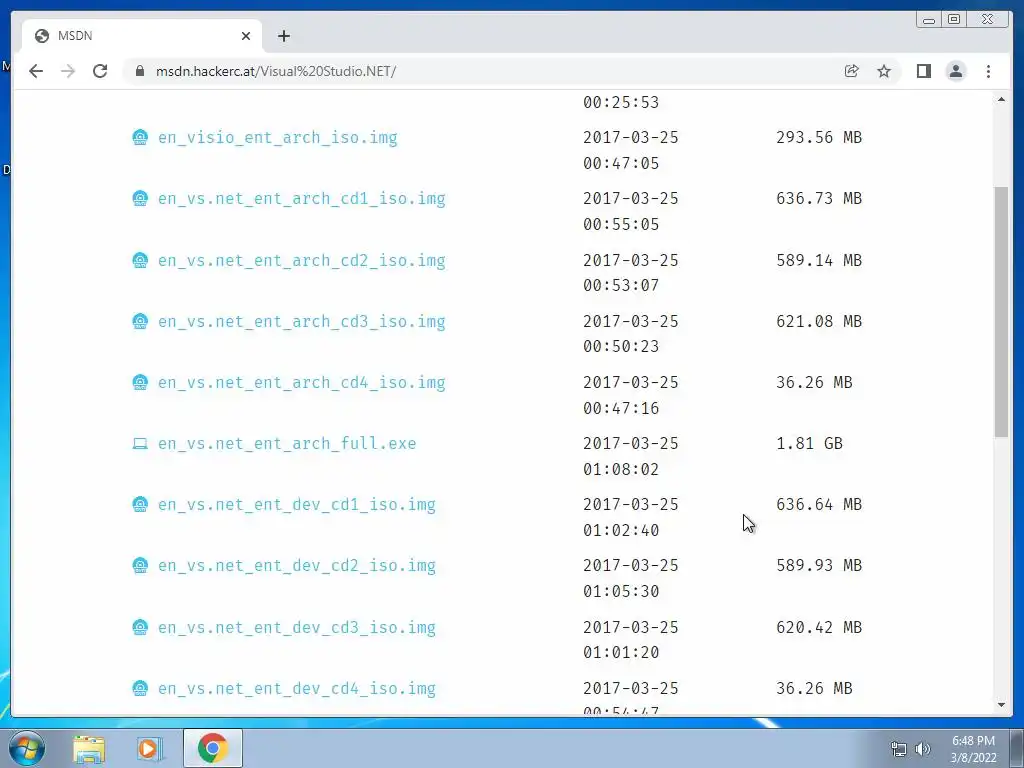Download en_vs.net_ent_arch_full.exe link
This screenshot has width=1024, height=768.
click(287, 444)
